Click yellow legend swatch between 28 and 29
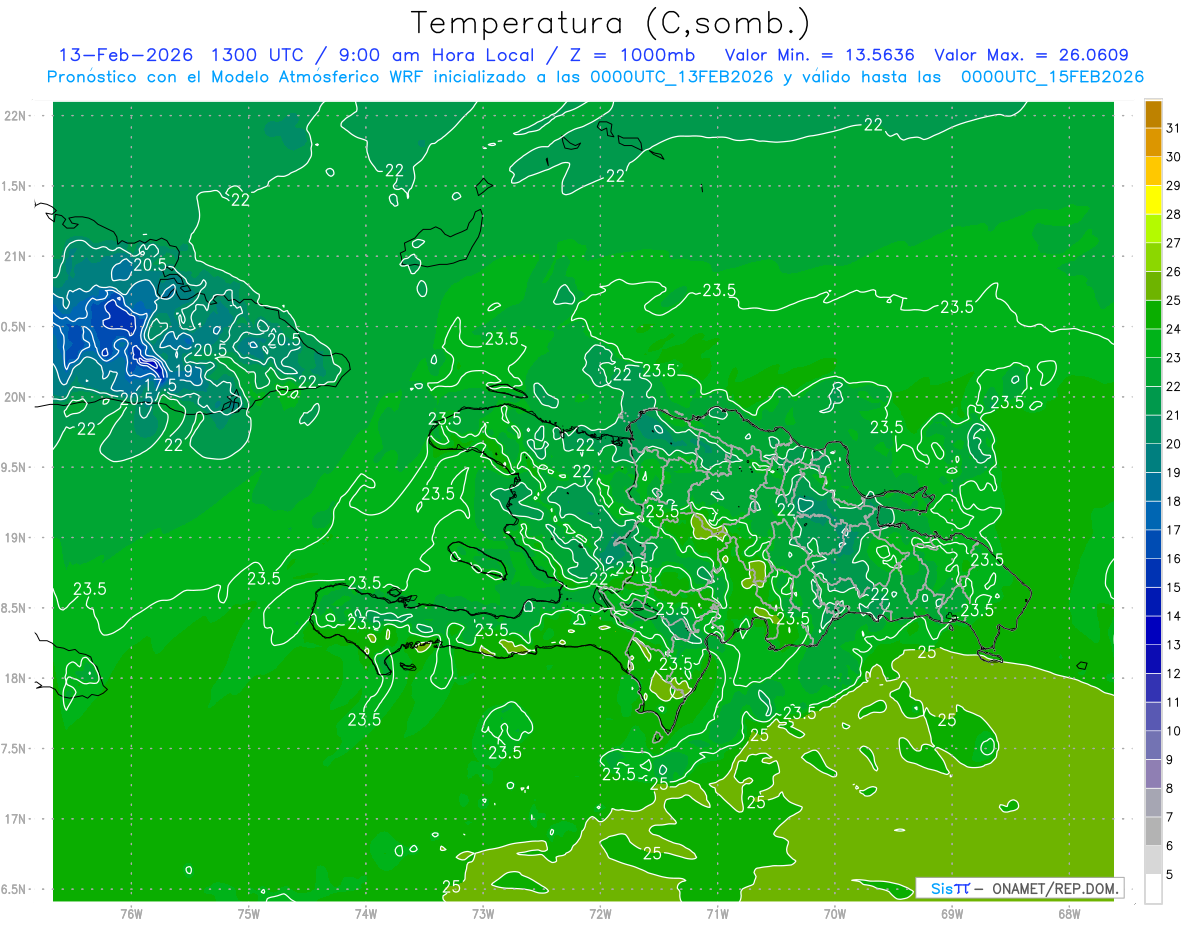The height and width of the screenshot is (927, 1200). 1153,200
